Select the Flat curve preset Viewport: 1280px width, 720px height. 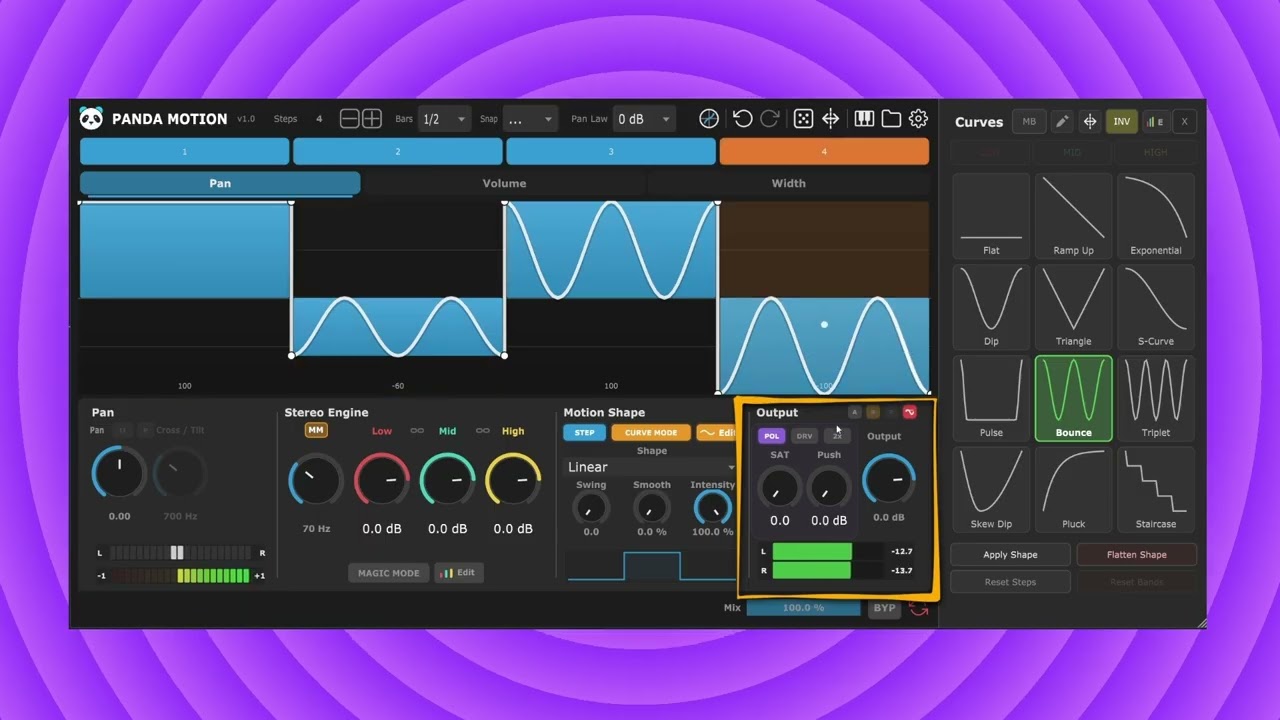pos(991,216)
